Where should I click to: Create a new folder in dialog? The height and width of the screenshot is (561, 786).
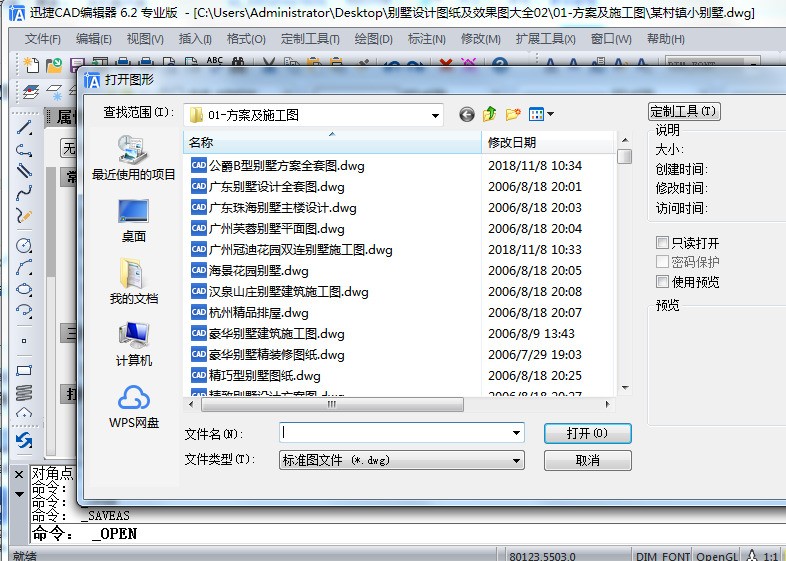pyautogui.click(x=513, y=115)
